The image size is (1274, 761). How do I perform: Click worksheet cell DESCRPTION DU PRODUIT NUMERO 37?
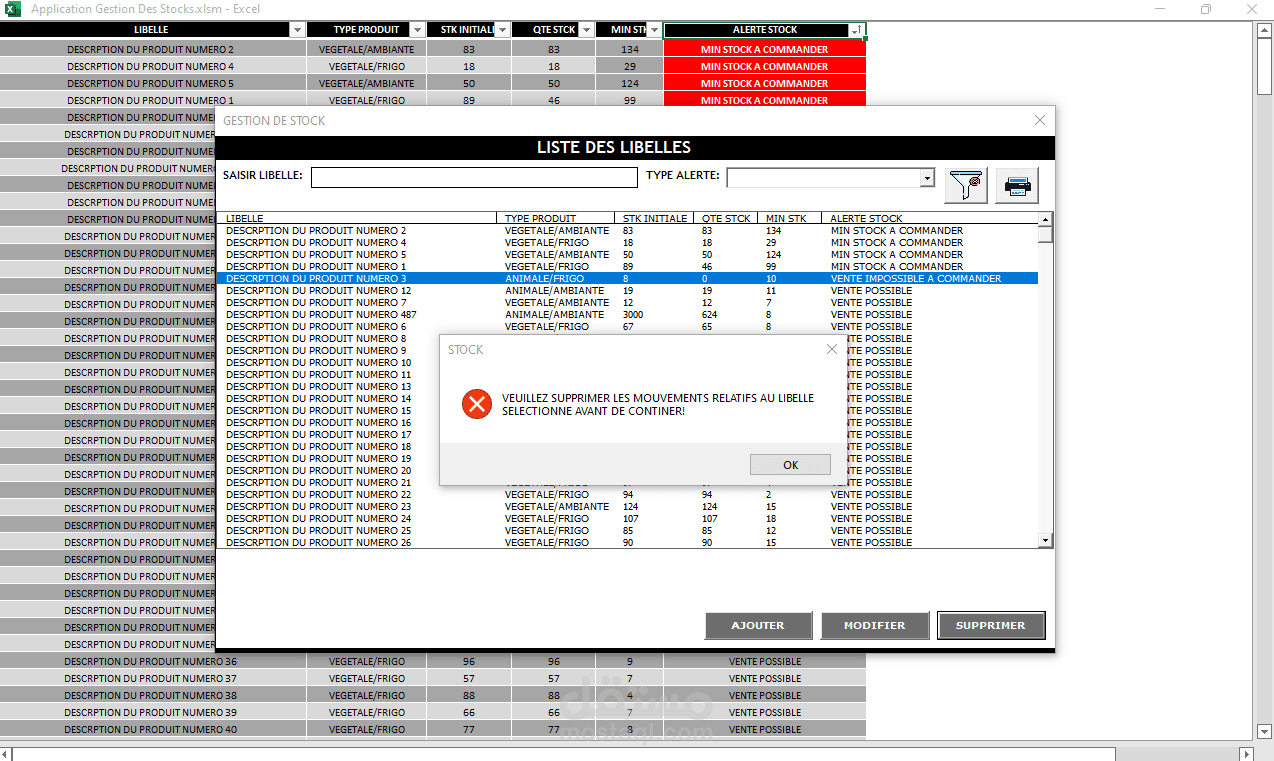pos(151,678)
